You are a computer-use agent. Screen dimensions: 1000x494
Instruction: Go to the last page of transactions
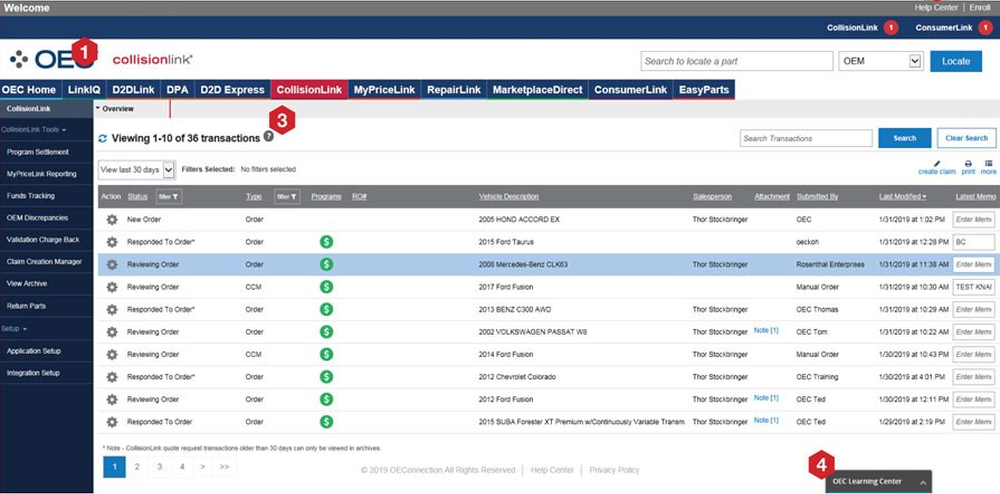(x=224, y=467)
